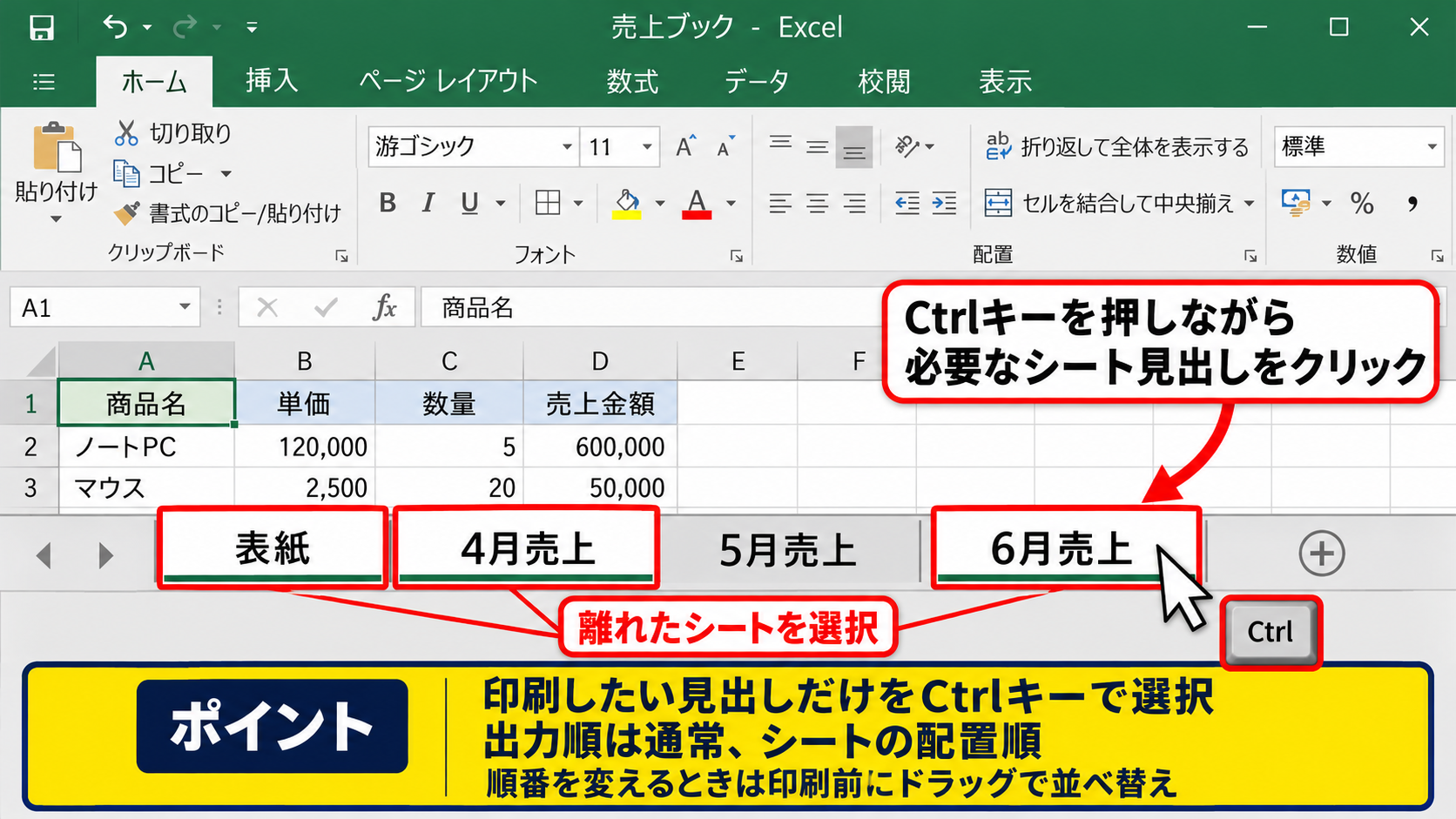This screenshot has width=1456, height=819.
Task: Open the borders grid icon
Action: click(x=548, y=203)
